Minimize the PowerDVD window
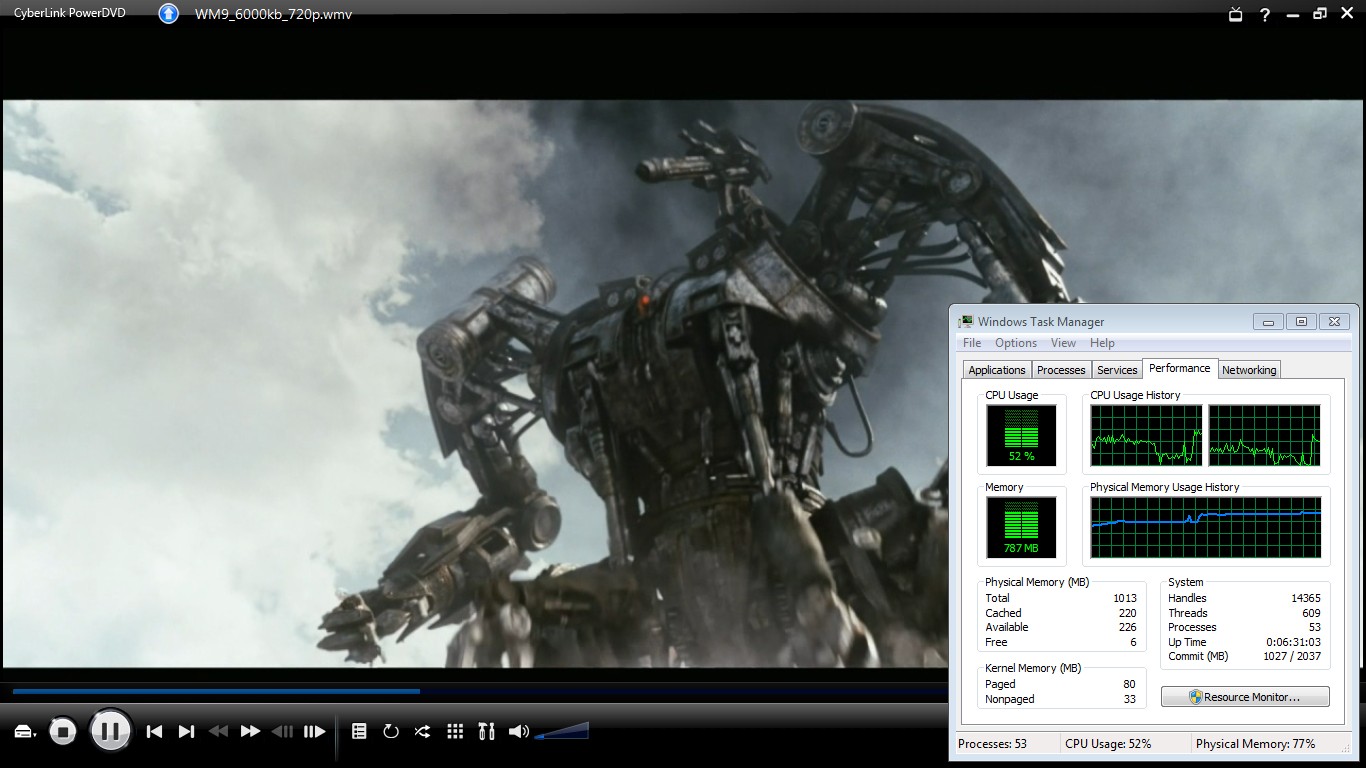Screen dimensions: 1366x768 click(1293, 14)
